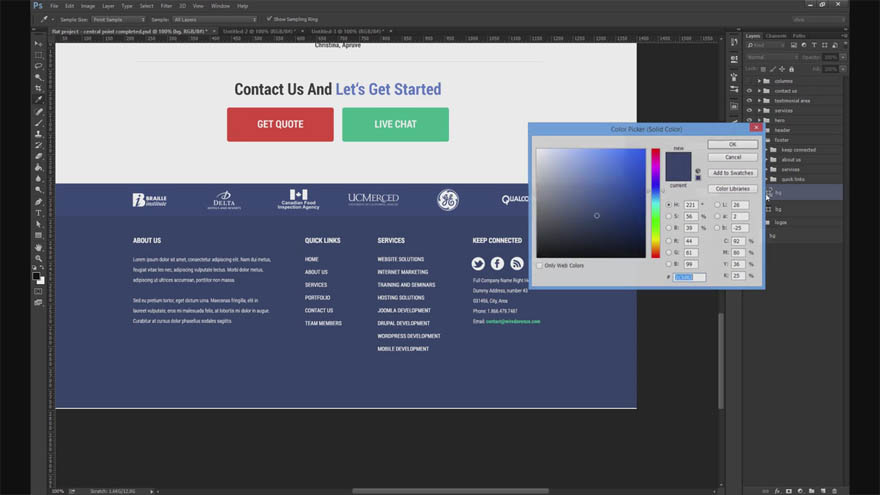The height and width of the screenshot is (495, 880).
Task: Click Cancel in Color Picker
Action: point(732,157)
